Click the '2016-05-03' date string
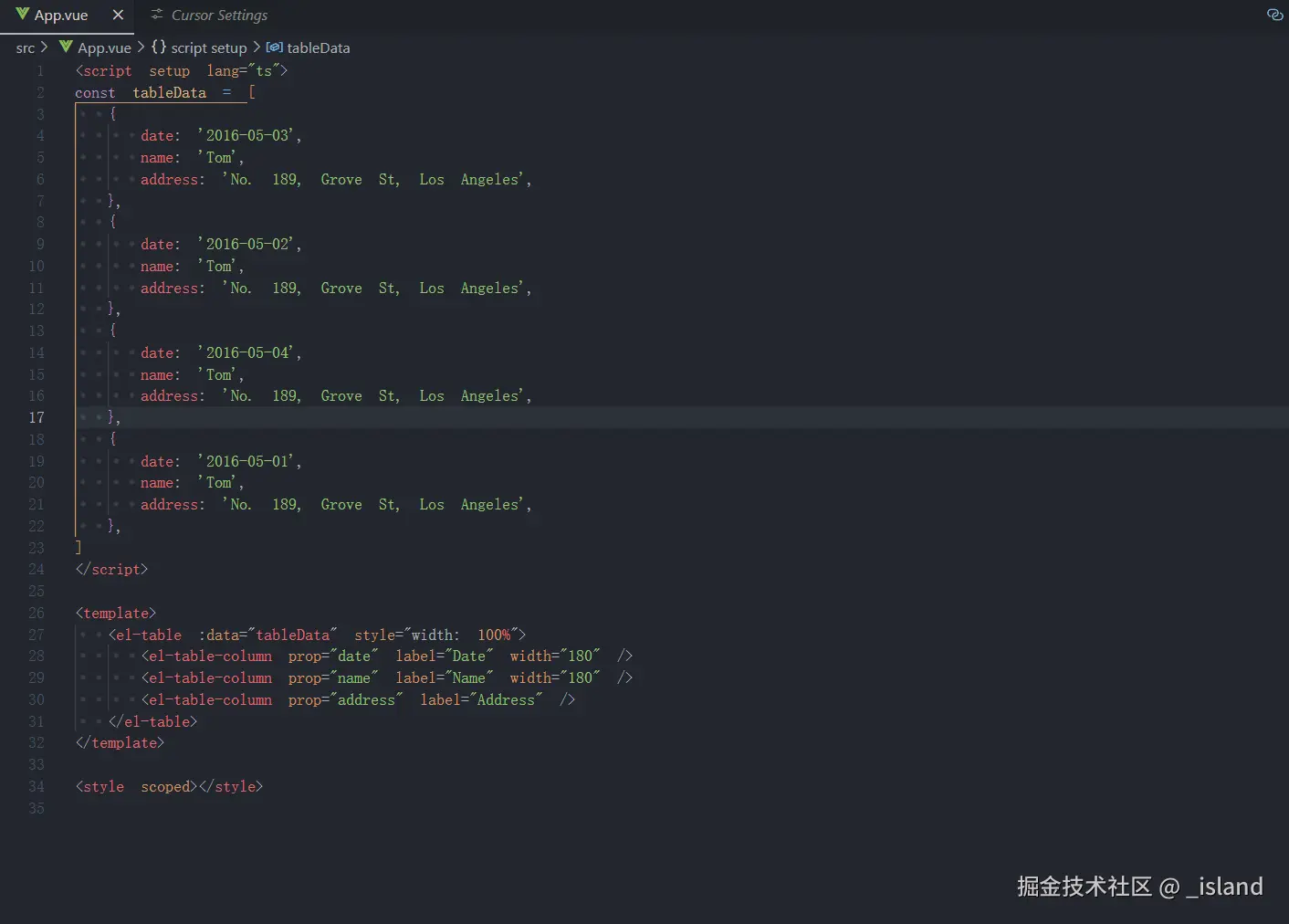1289x924 pixels. (249, 136)
